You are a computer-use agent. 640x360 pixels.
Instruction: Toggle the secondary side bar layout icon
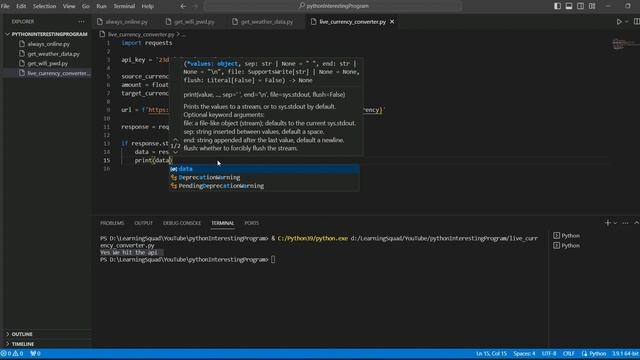580,6
